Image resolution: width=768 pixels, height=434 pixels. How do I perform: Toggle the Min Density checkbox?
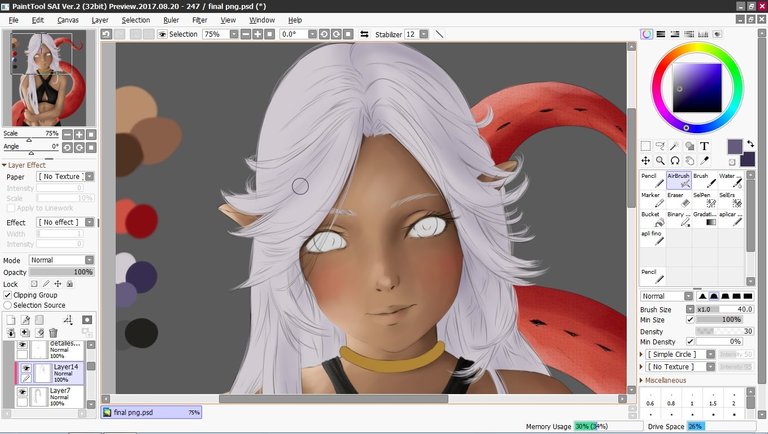(690, 341)
